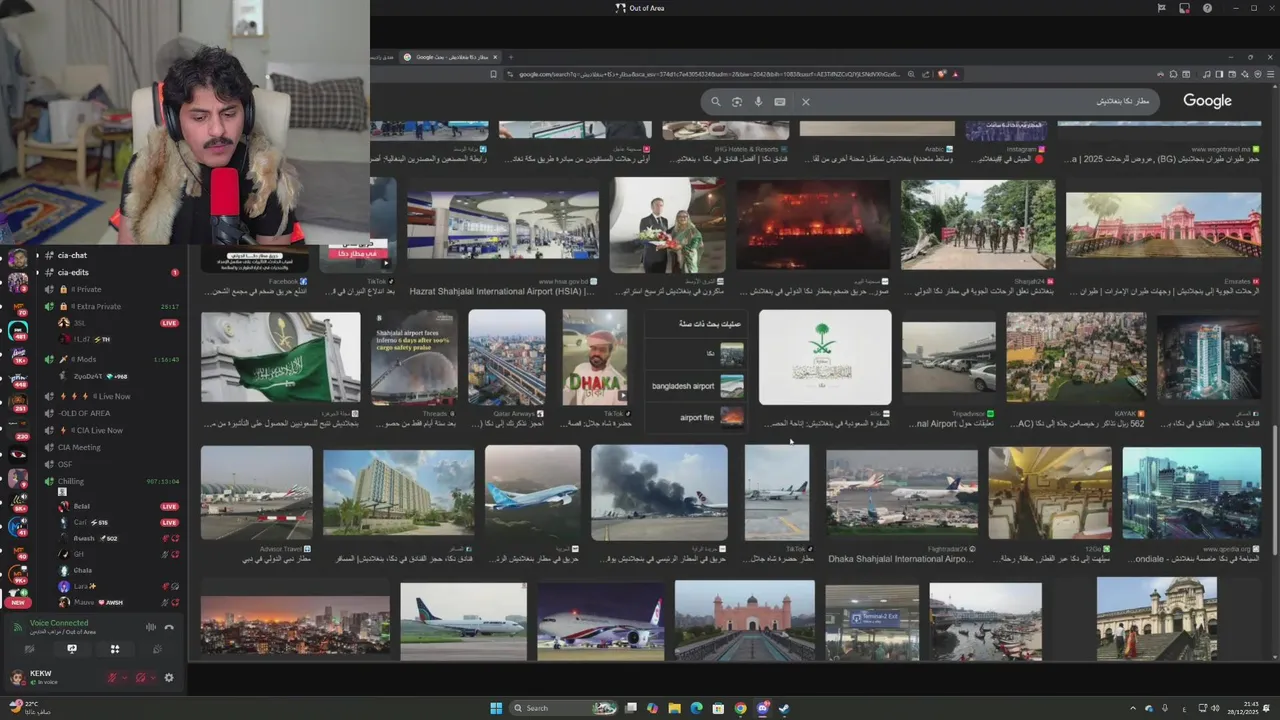
Task: Open the Windows Start menu
Action: (496, 708)
